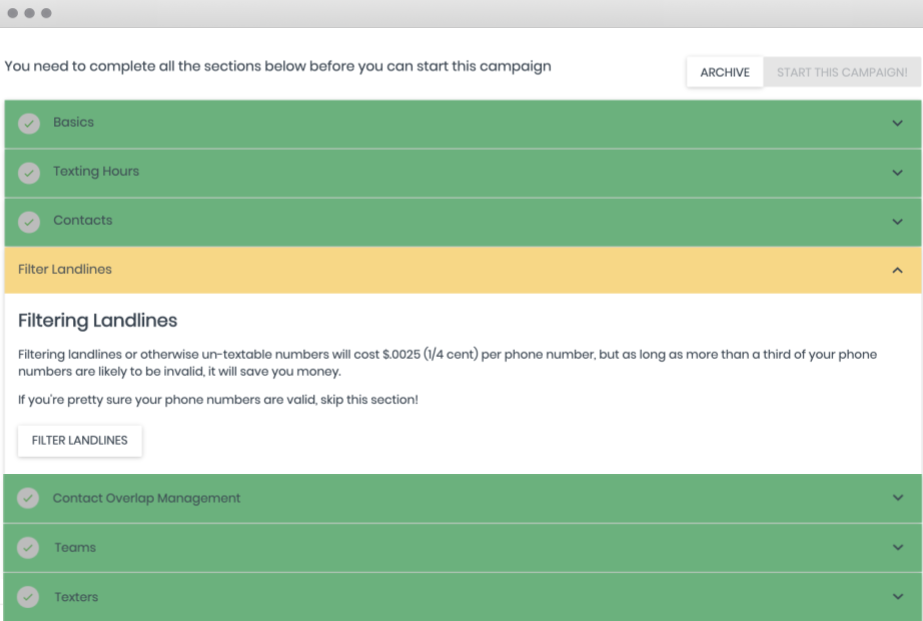Click the Texting Hours checkmark icon
The width and height of the screenshot is (923, 621).
[x=29, y=172]
